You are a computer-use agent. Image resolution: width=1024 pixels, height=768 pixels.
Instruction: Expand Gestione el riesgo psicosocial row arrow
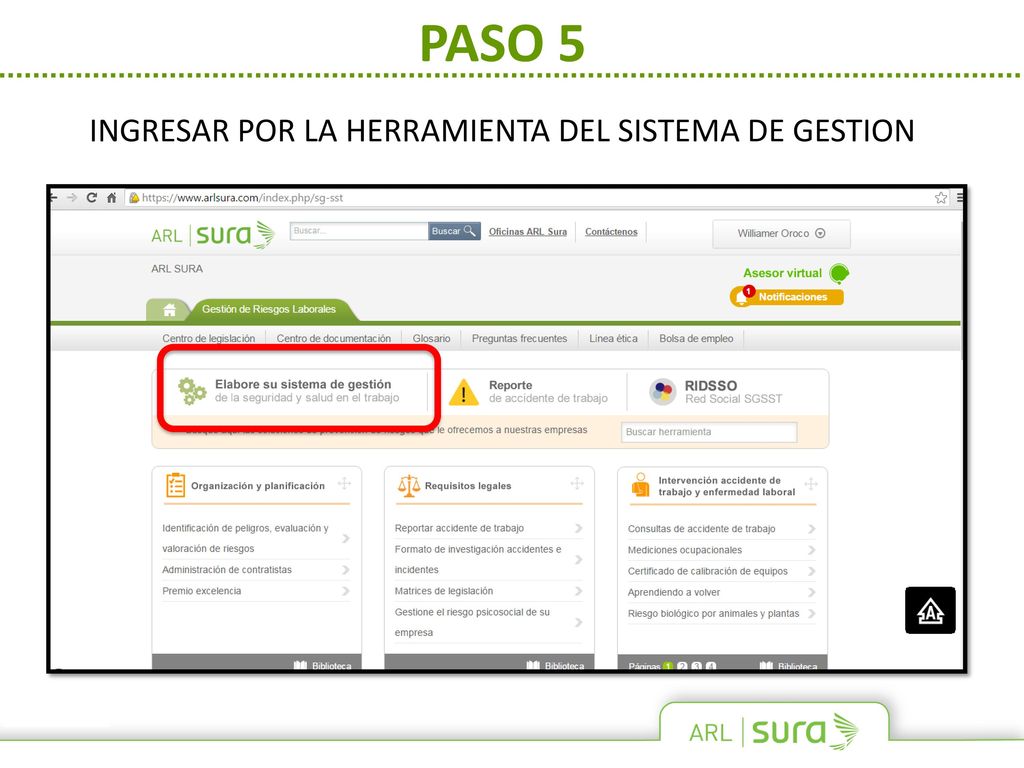click(x=579, y=622)
